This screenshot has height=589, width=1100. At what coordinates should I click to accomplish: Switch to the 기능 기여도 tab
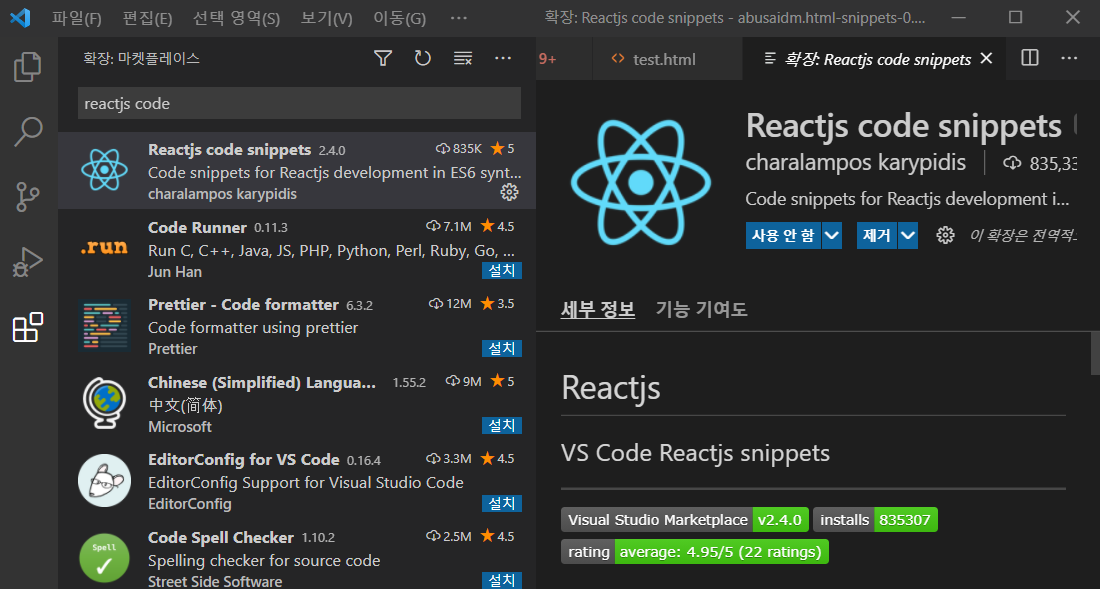702,309
